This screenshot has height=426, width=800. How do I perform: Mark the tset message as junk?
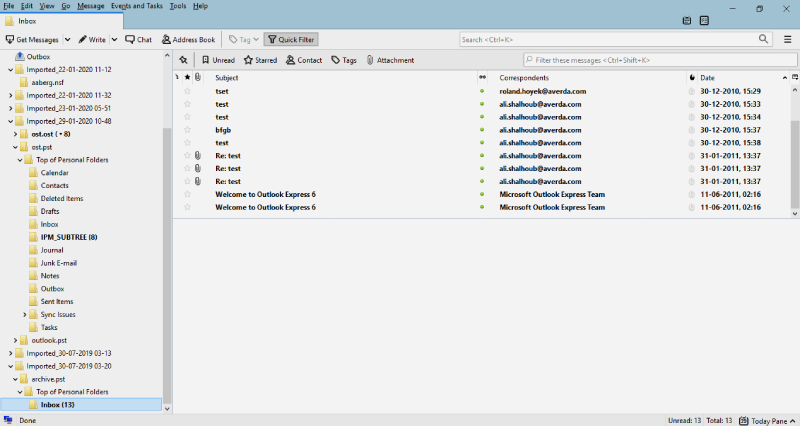click(692, 91)
